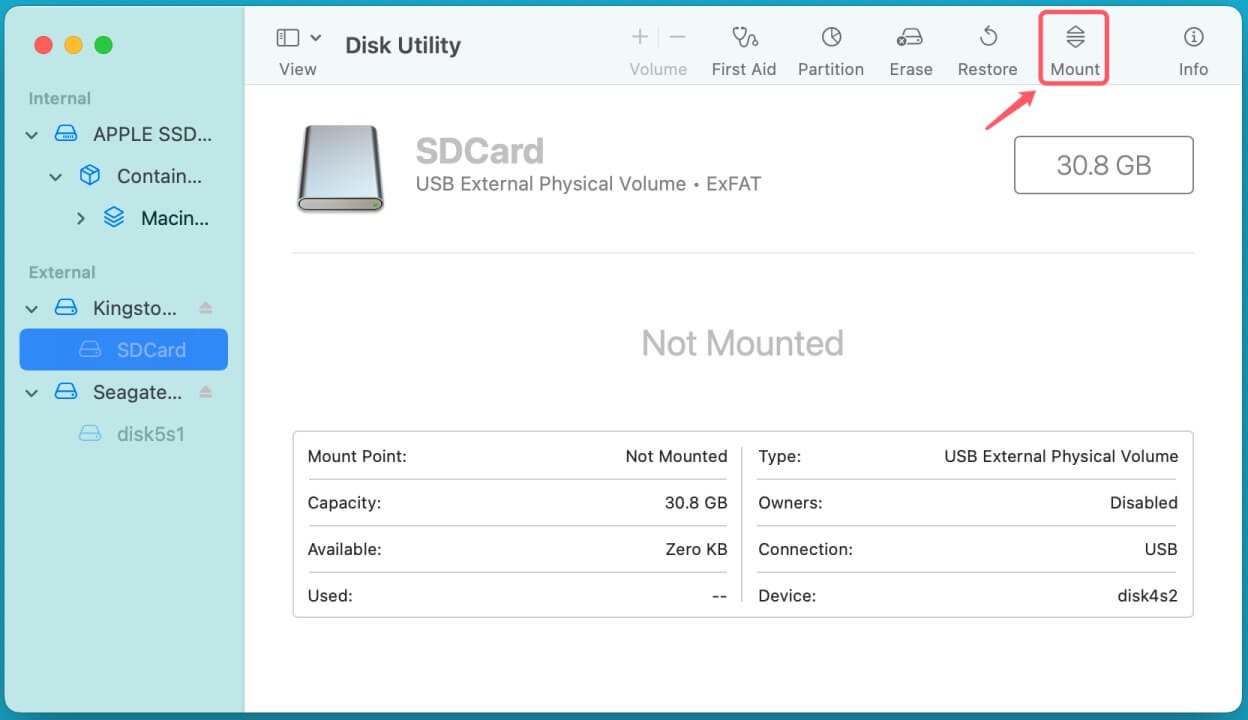The height and width of the screenshot is (720, 1248).
Task: Select the Container item in sidebar
Action: (160, 176)
